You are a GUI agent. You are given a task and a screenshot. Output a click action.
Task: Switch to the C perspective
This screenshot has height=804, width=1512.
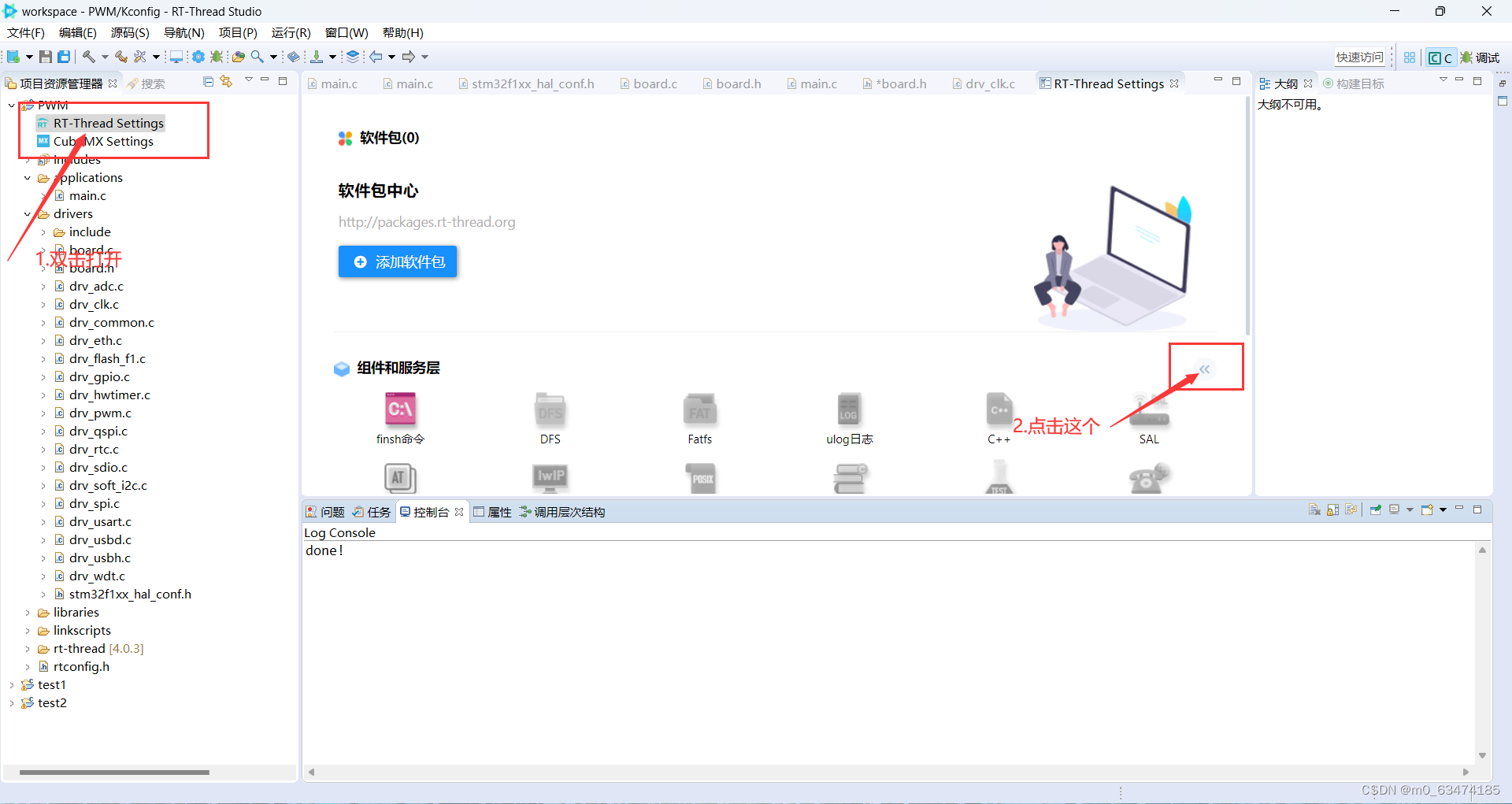[1440, 57]
